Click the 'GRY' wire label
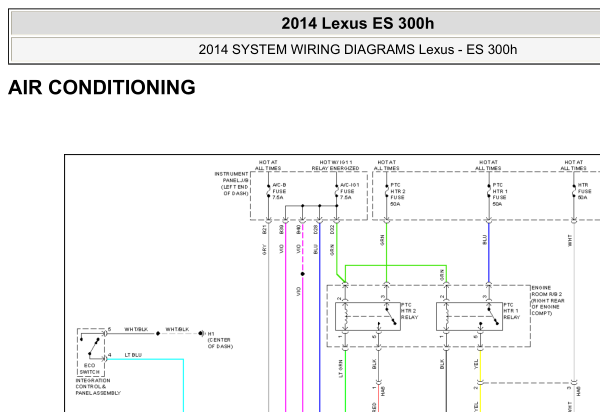This screenshot has height=412, width=600. 264,250
